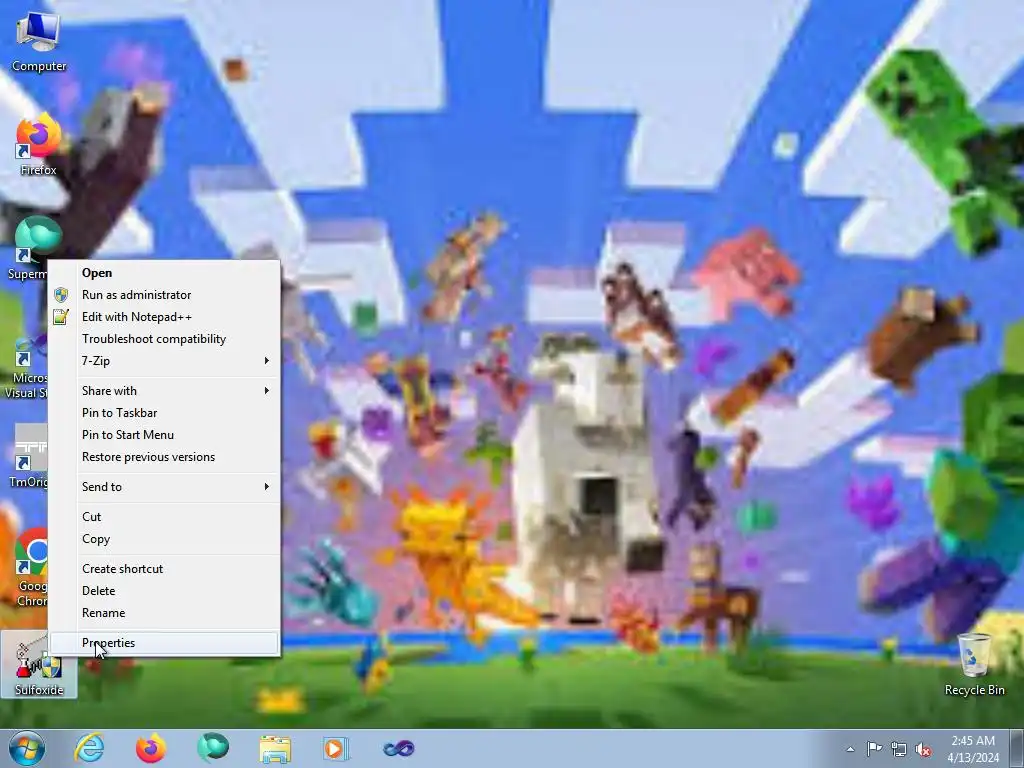Select the Sulfoxide desktop icon
This screenshot has height=768, width=1024.
click(38, 665)
